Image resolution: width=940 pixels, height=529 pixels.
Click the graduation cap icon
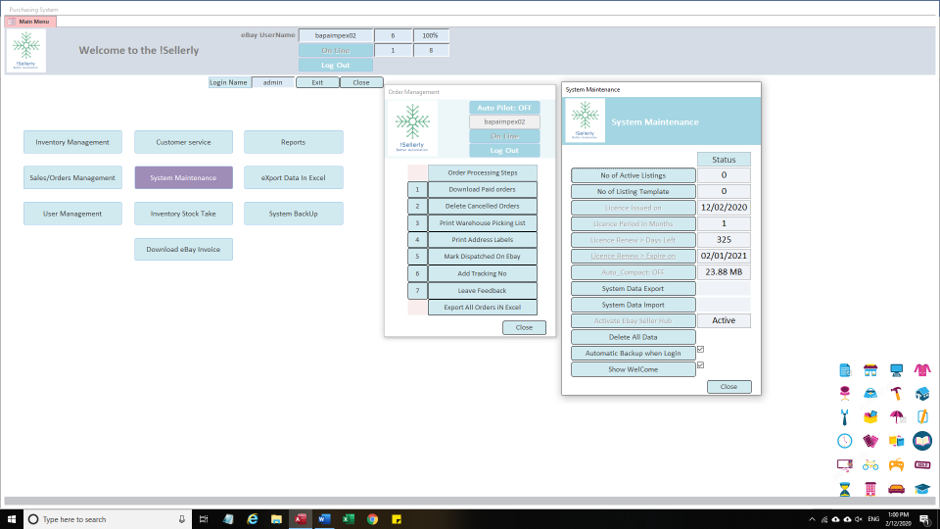[922, 489]
